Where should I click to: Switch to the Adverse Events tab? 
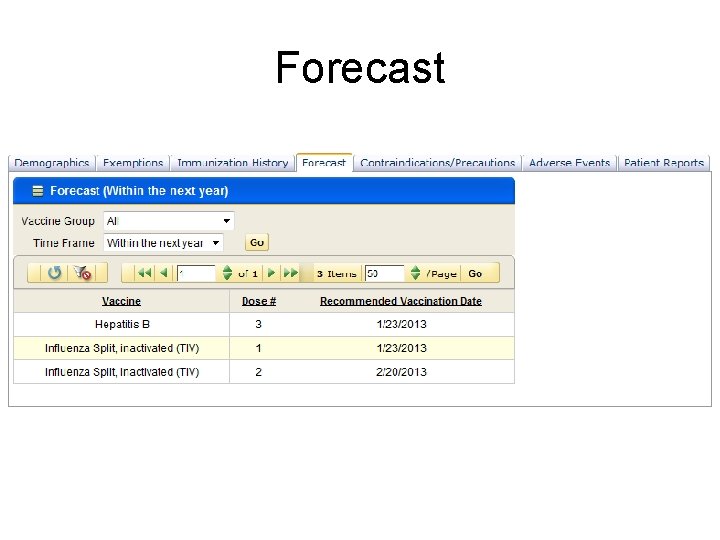coord(569,163)
